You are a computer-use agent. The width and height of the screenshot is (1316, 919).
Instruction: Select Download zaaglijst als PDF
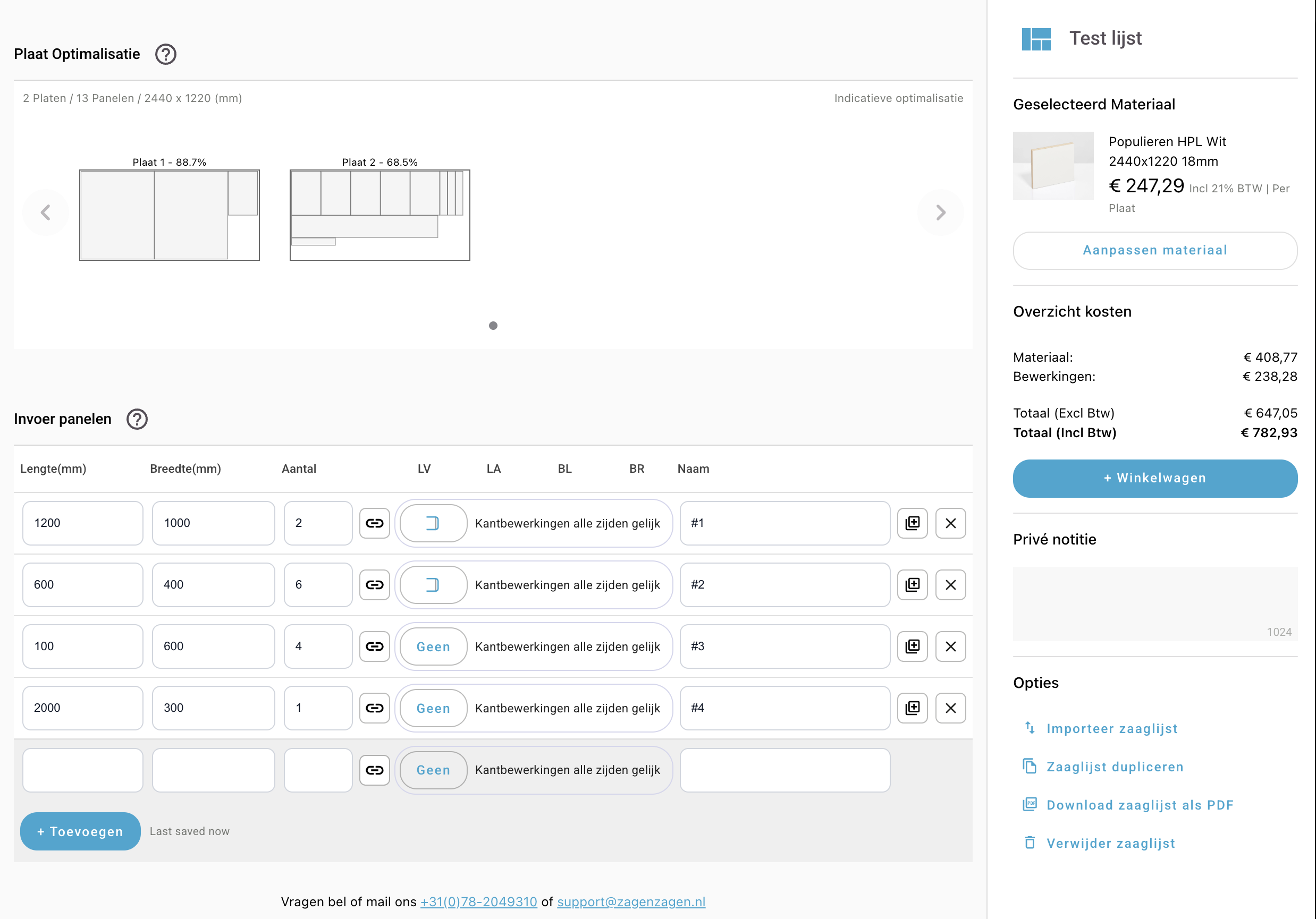tap(1140, 805)
